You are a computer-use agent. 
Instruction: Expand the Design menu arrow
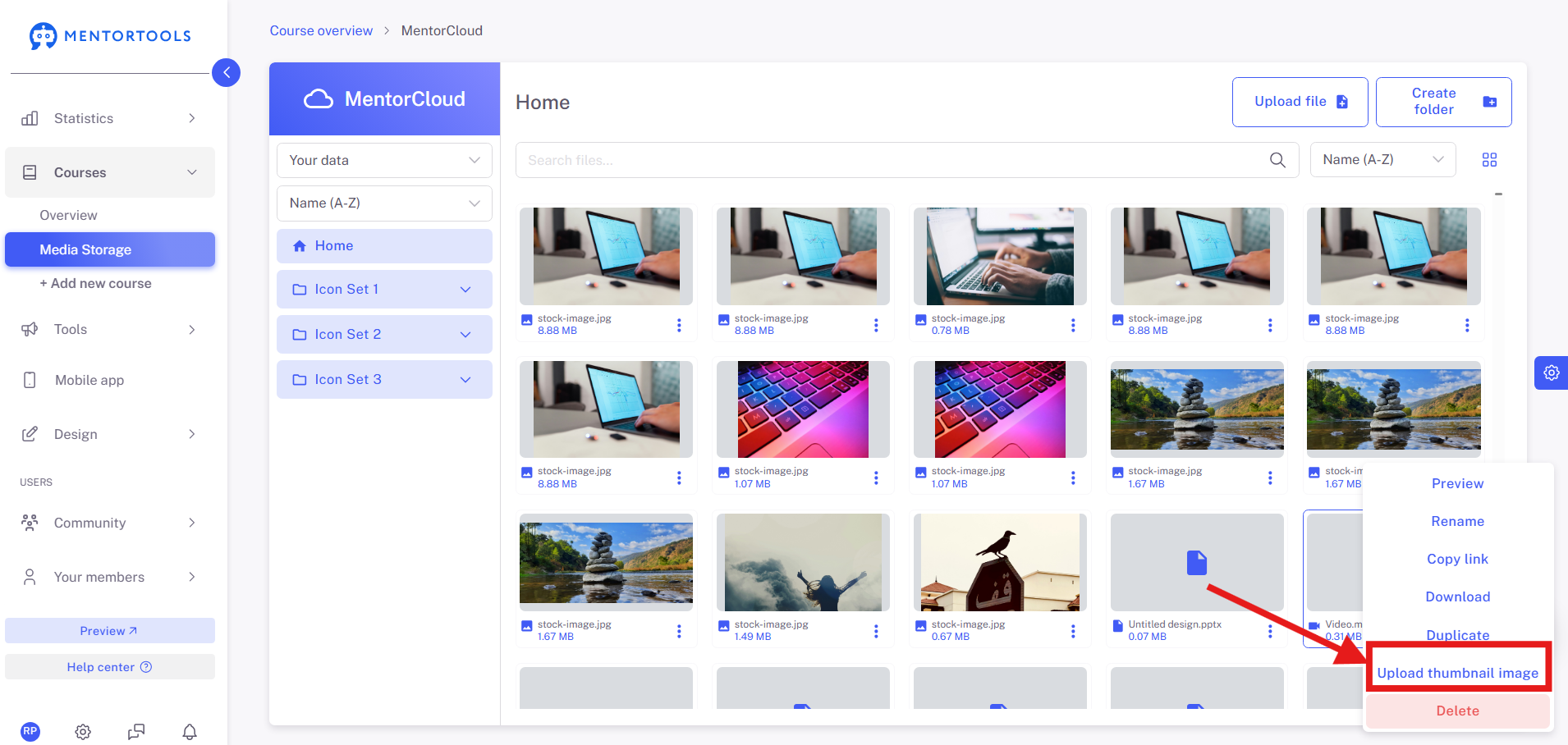192,434
